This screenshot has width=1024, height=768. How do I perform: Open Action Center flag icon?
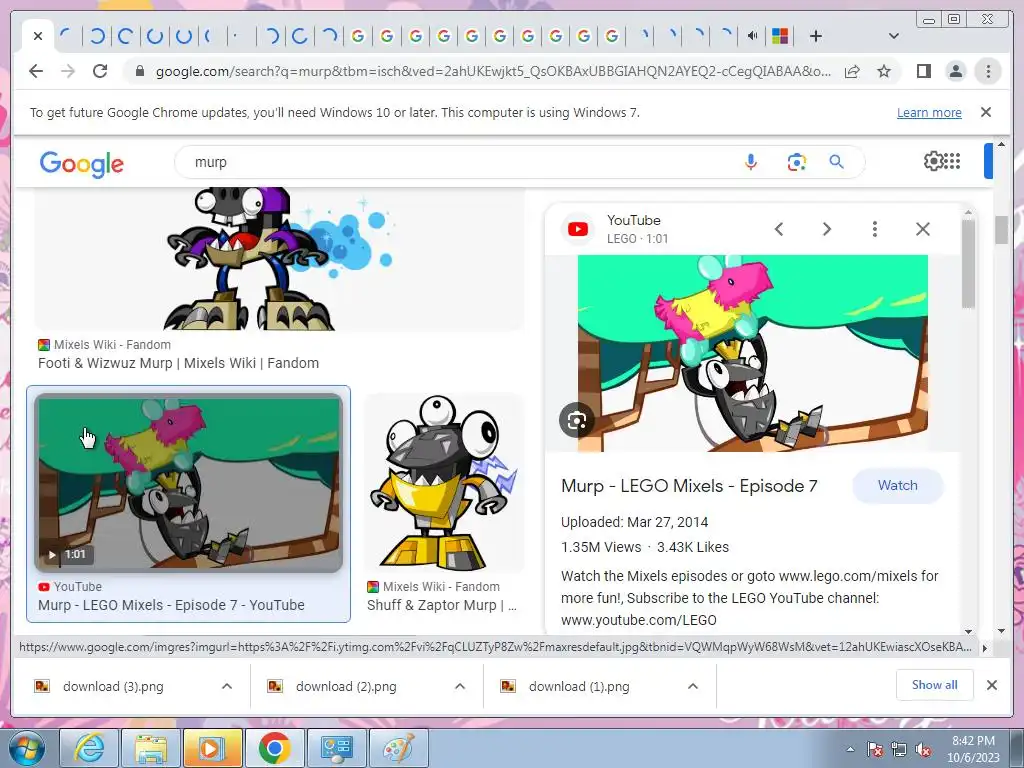(875, 750)
